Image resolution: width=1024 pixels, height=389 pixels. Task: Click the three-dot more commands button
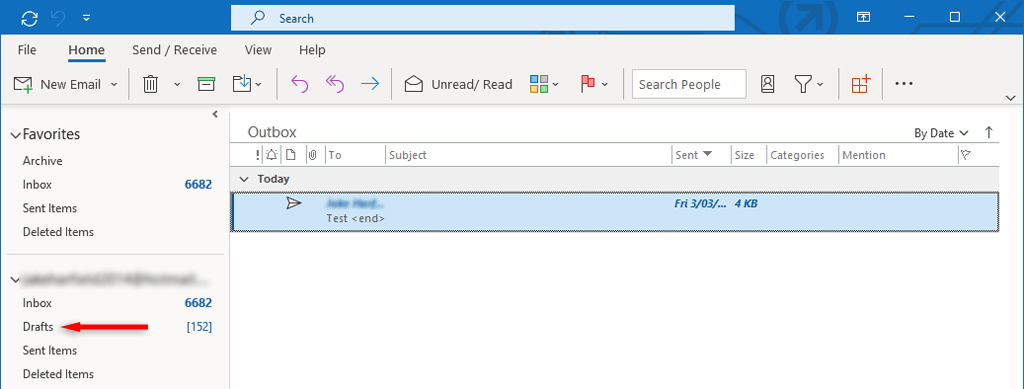pyautogui.click(x=904, y=84)
